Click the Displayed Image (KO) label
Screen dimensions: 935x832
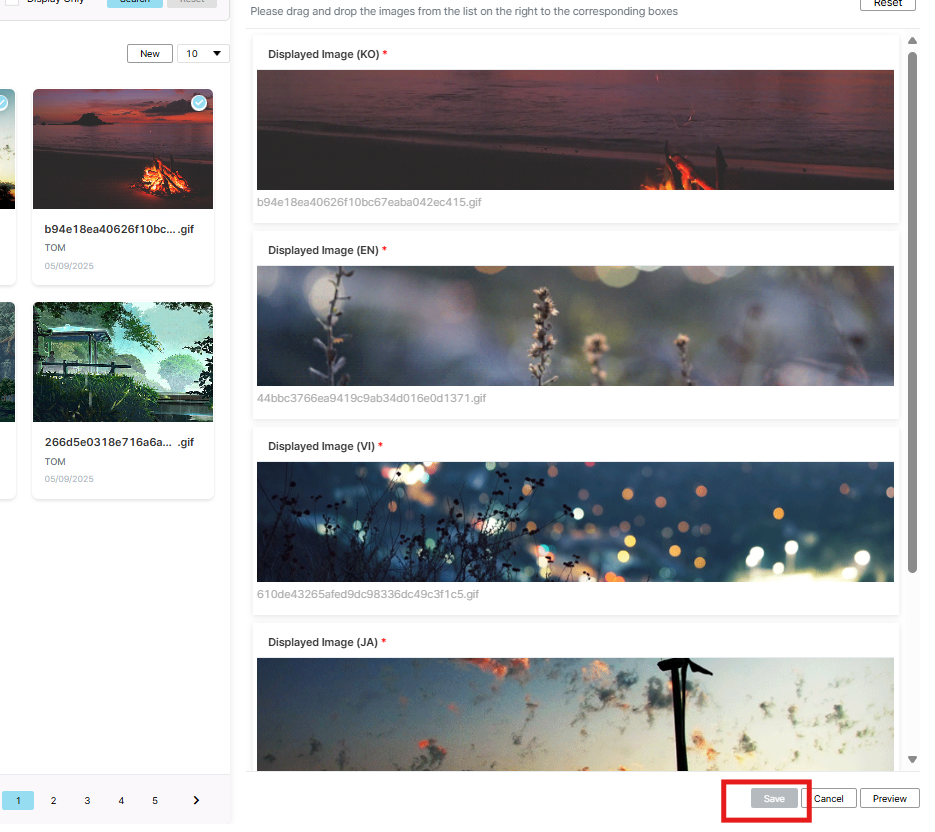pyautogui.click(x=329, y=55)
